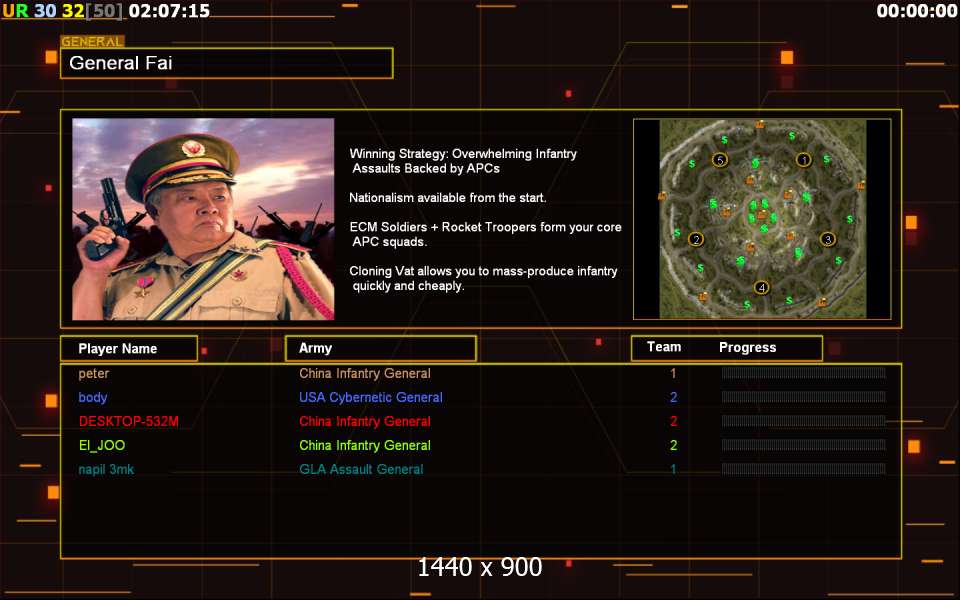Click El_JOO's team number 2
The height and width of the screenshot is (600, 960).
[673, 445]
